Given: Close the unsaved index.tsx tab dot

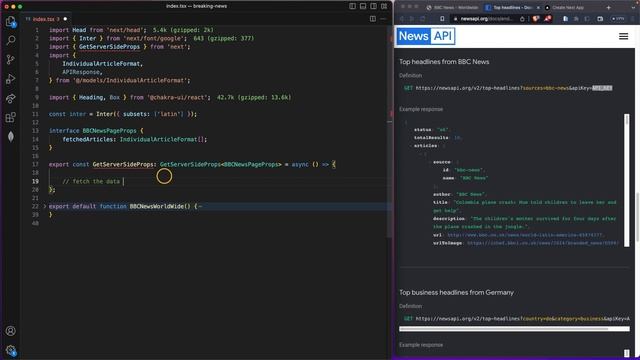Looking at the screenshot, I should point(65,19).
